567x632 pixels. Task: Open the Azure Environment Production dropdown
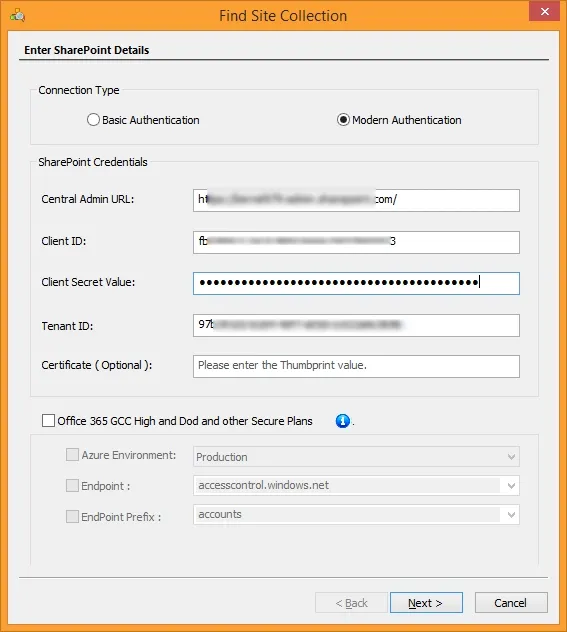pyautogui.click(x=356, y=457)
